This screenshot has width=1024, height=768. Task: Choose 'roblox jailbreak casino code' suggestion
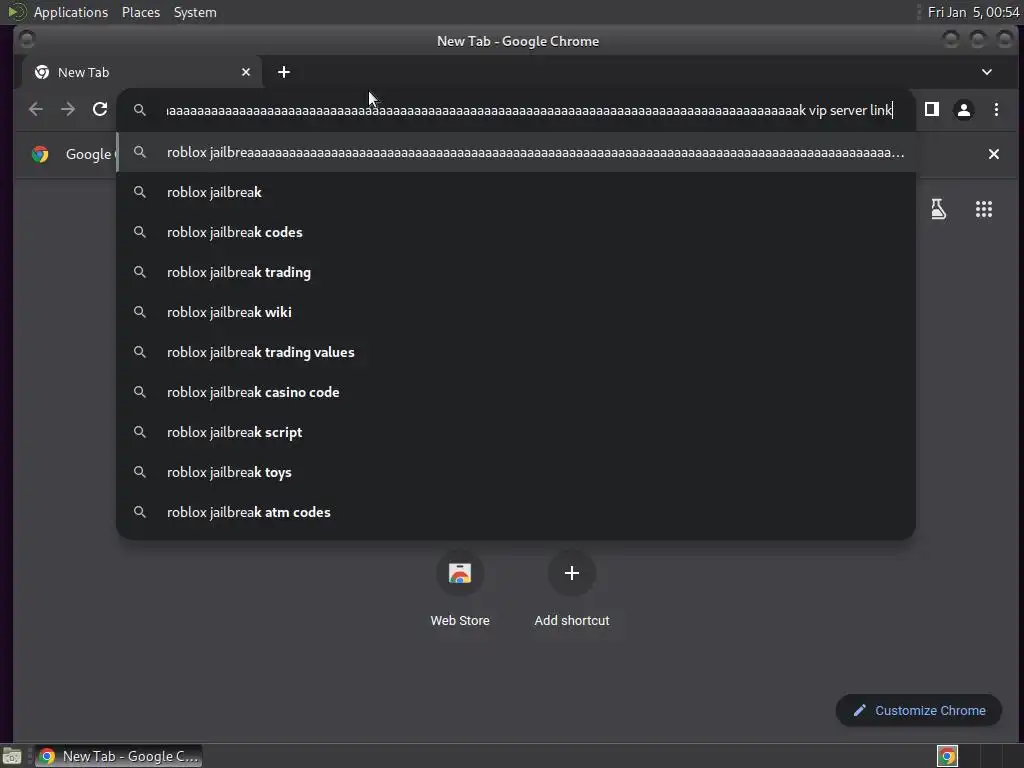point(517,392)
